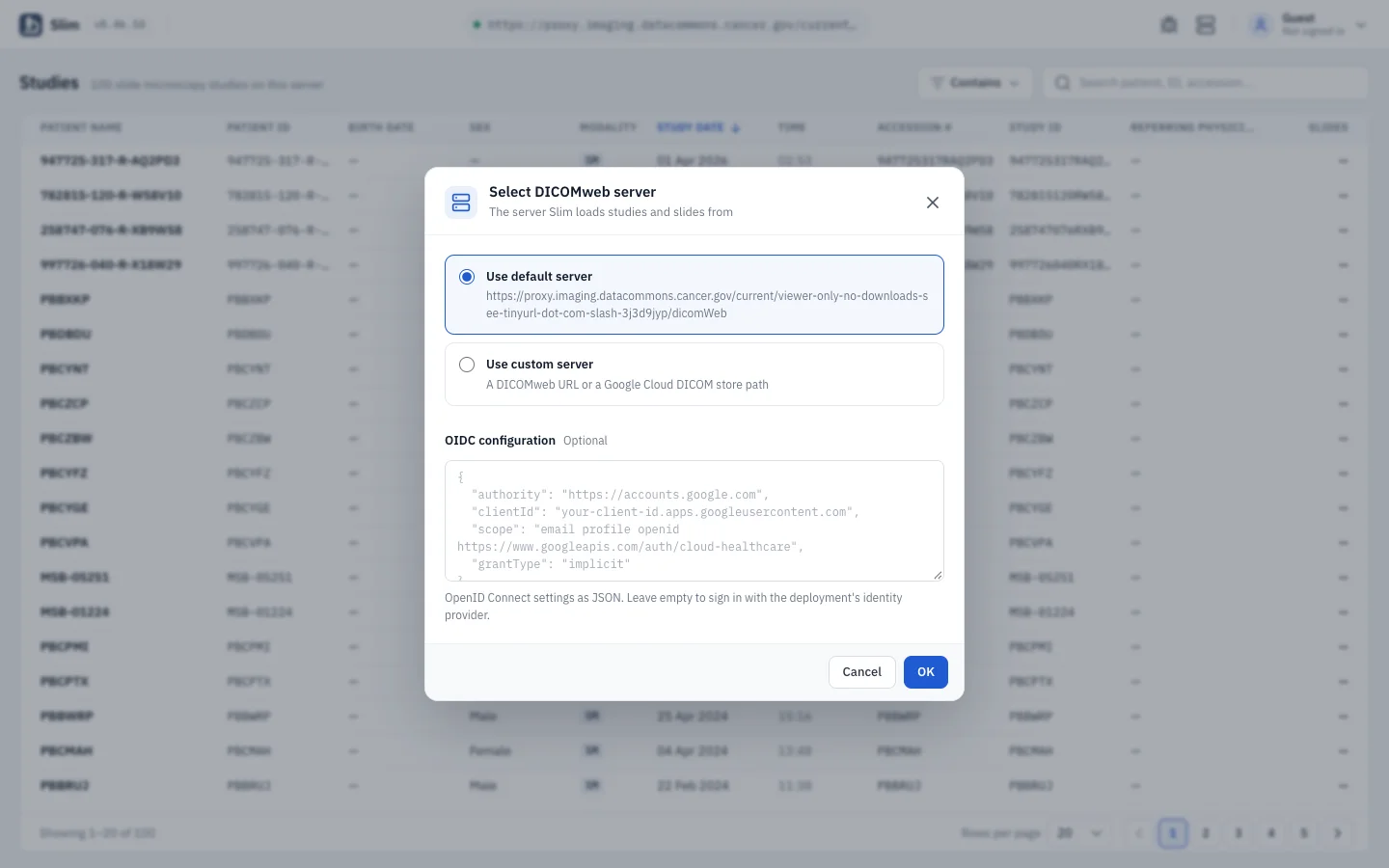
Task: Click the default server proxy URL text
Action: point(707,305)
